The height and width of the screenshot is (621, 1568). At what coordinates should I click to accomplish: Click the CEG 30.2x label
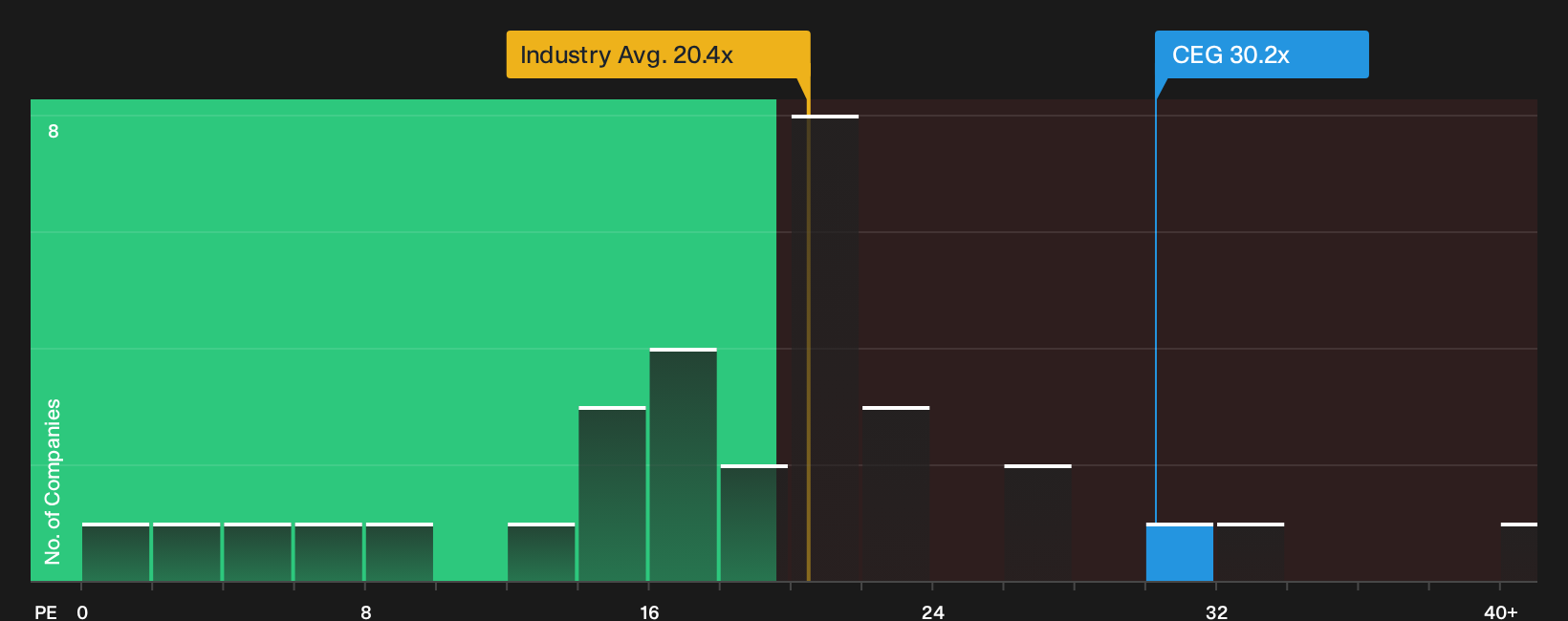[x=1261, y=54]
